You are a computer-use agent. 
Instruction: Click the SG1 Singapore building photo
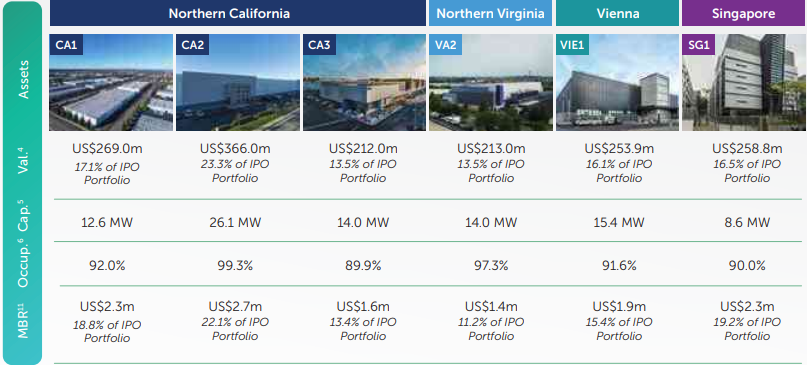coord(744,82)
